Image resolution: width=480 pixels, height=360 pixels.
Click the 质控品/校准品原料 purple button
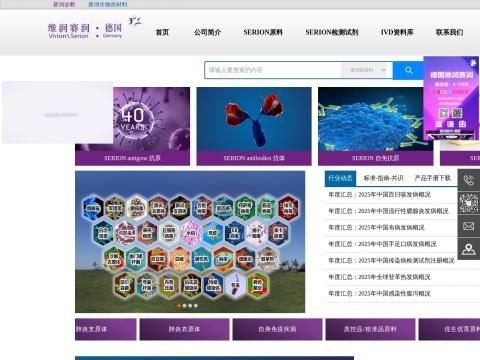click(x=370, y=329)
